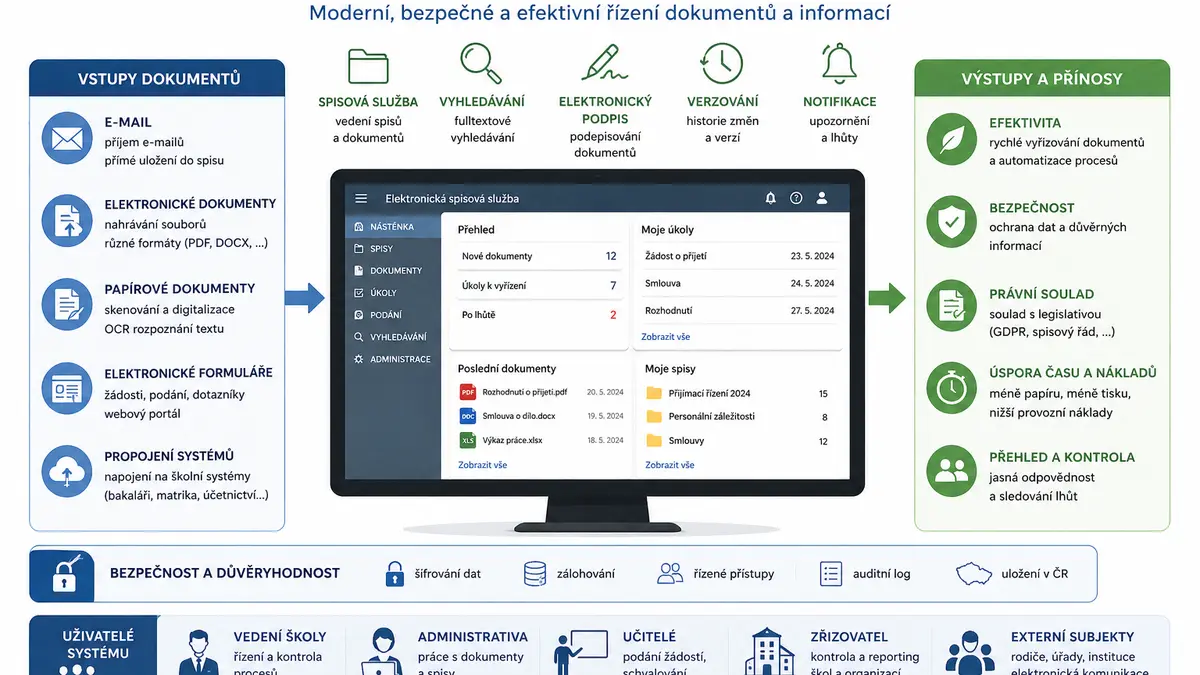Image resolution: width=1200 pixels, height=675 pixels.
Task: Click the šifrování dat lock icon
Action: click(394, 573)
